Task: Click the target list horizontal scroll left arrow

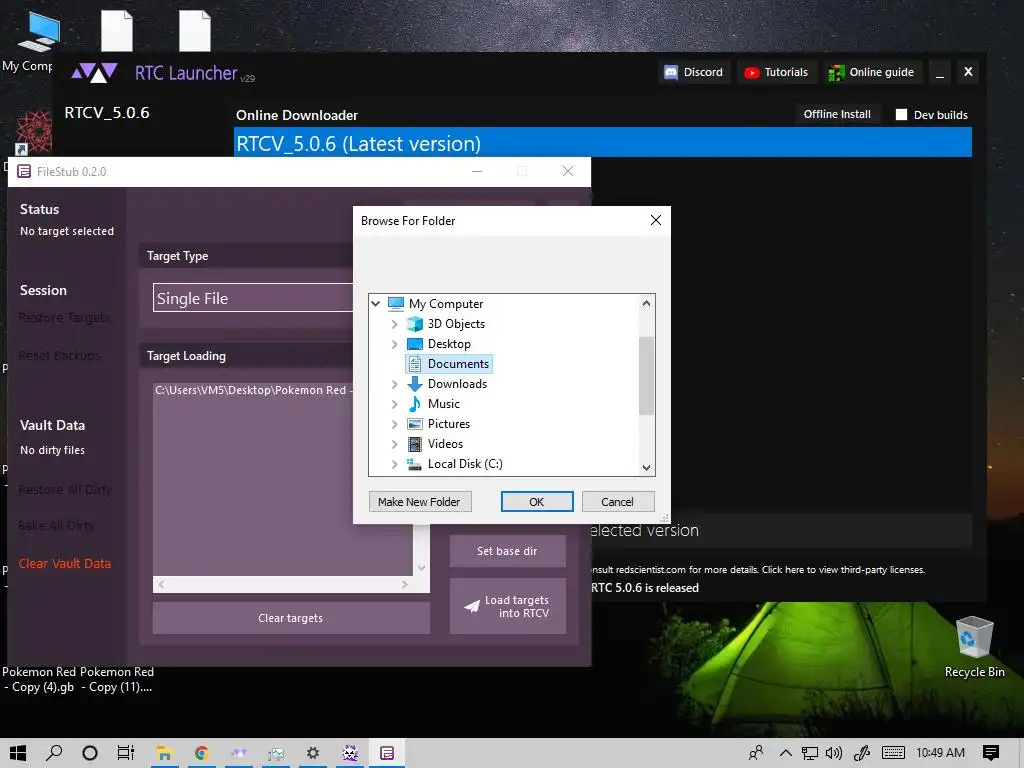Action: [x=161, y=584]
